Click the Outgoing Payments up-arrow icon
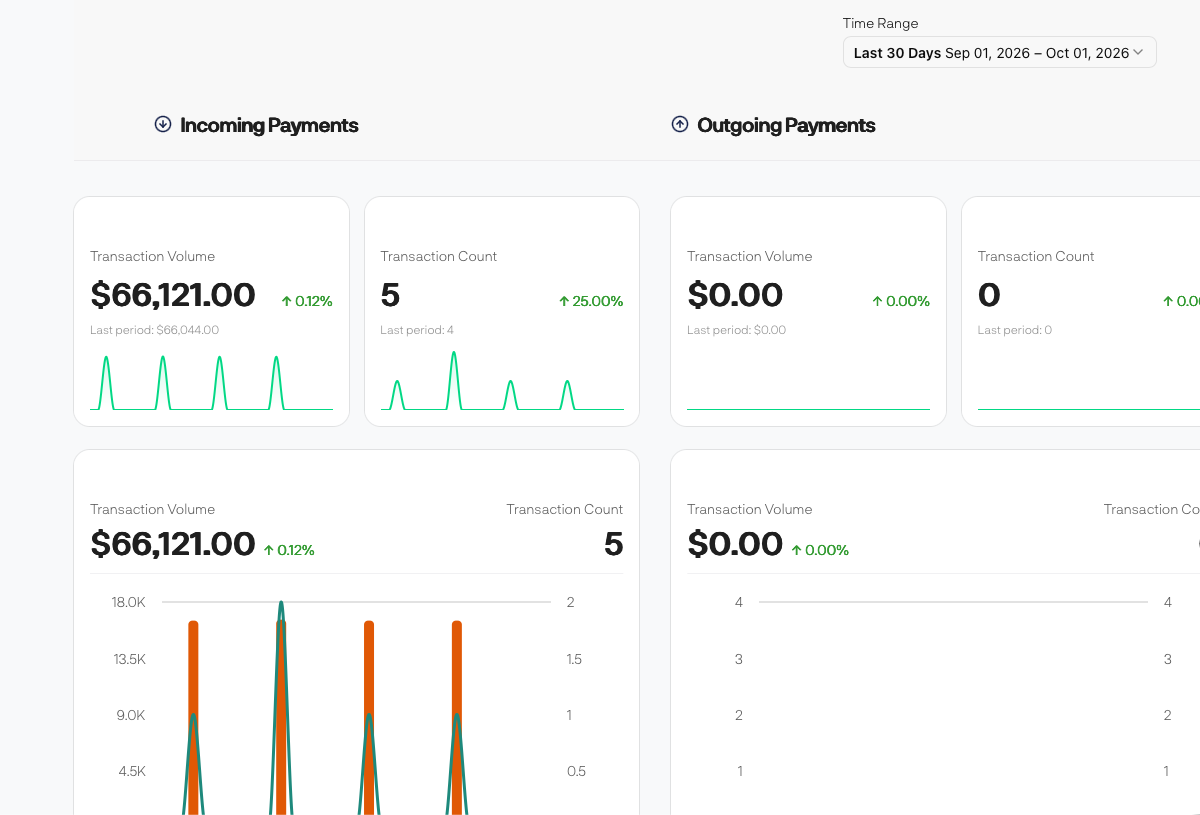 coord(680,124)
